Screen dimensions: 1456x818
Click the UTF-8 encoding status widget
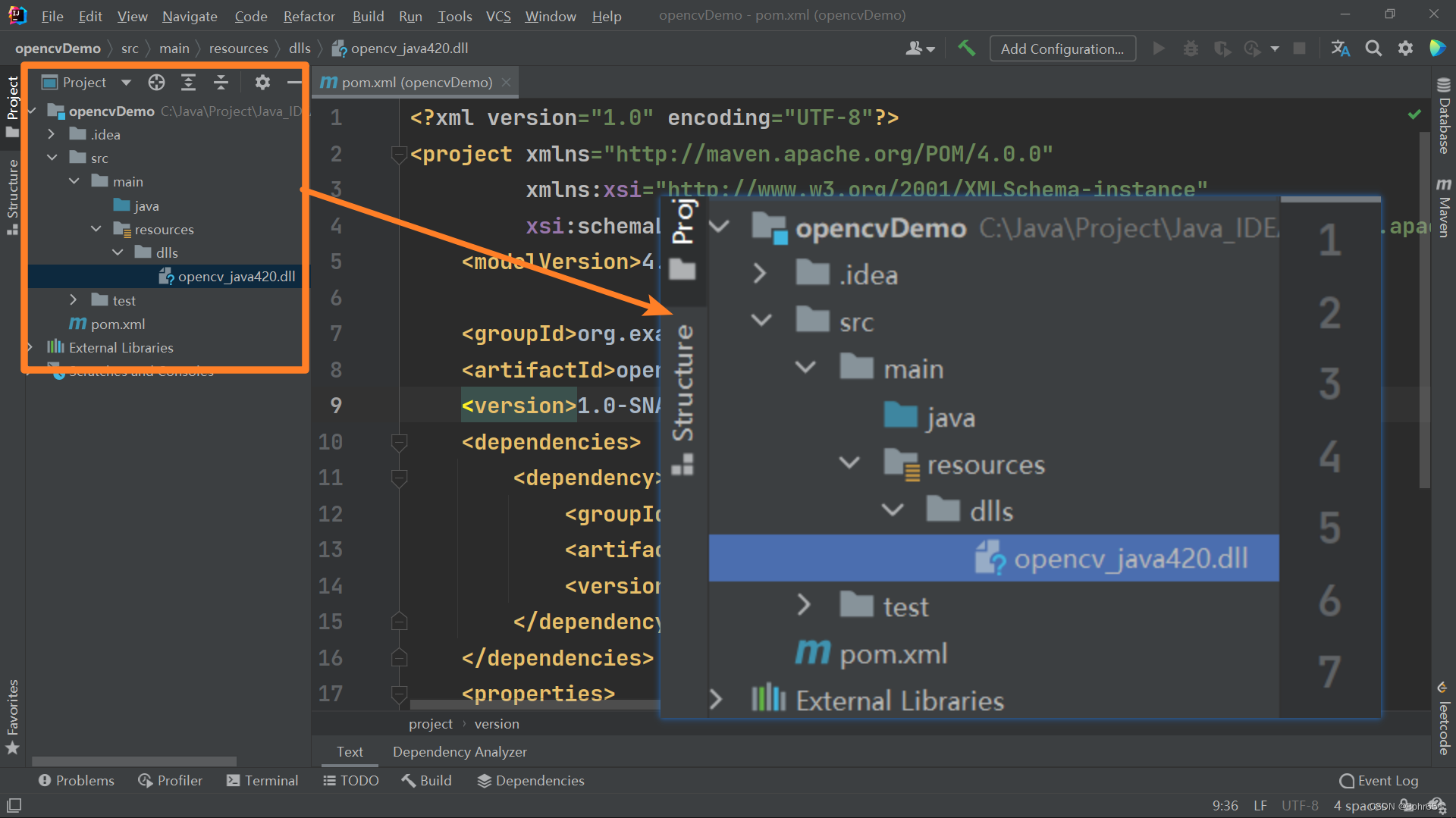[x=1300, y=806]
